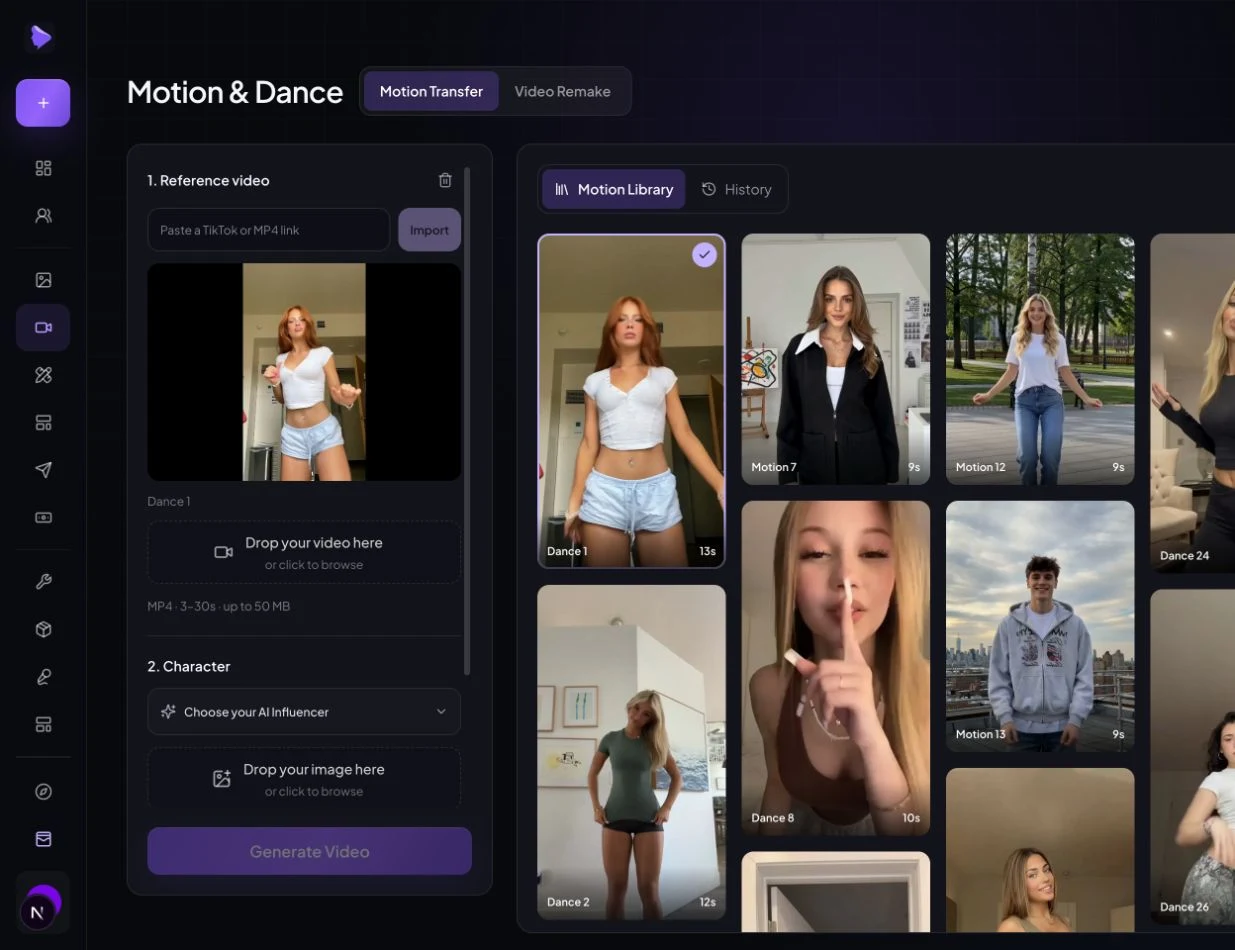Click image-plus icon in image drop zone
Screen dimensions: 1235x950
[222, 779]
